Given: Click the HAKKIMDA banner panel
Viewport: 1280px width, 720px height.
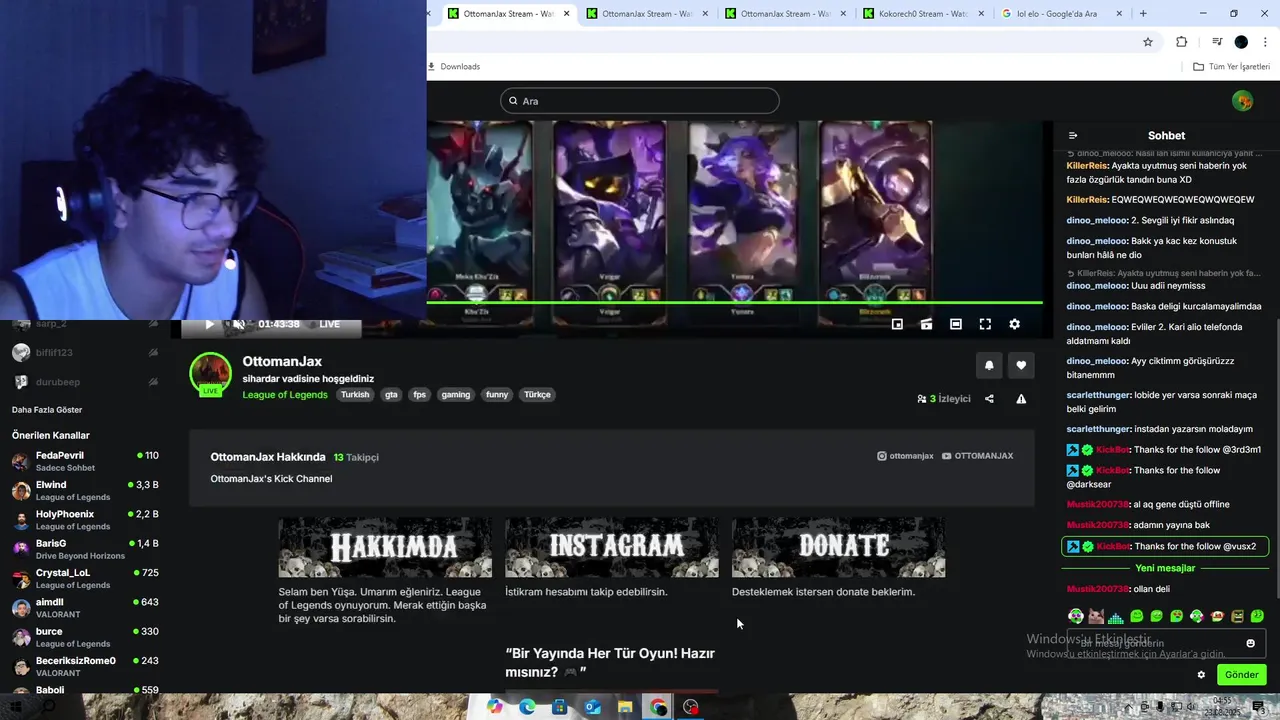Looking at the screenshot, I should pos(385,547).
